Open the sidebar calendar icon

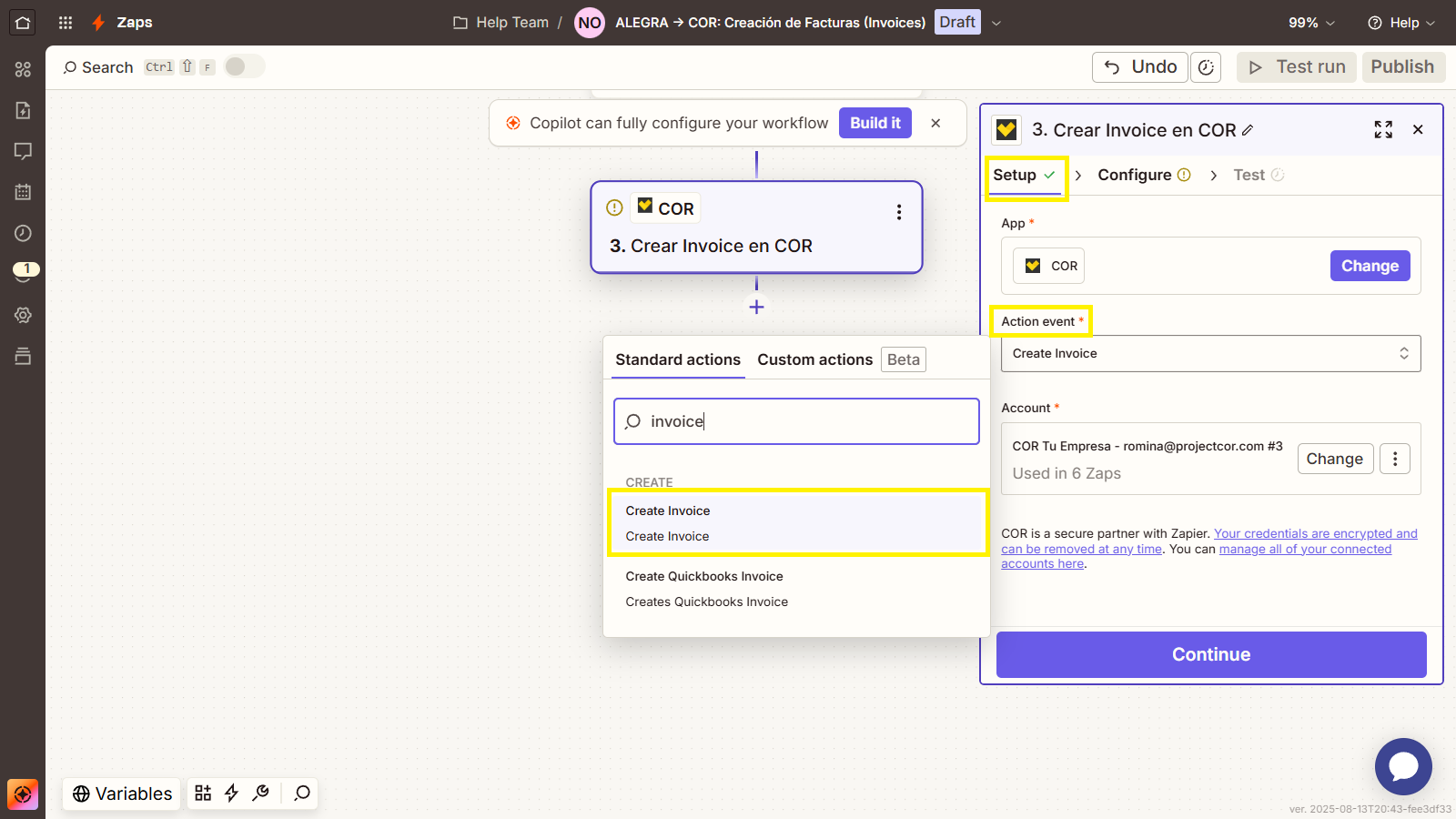pyautogui.click(x=23, y=192)
